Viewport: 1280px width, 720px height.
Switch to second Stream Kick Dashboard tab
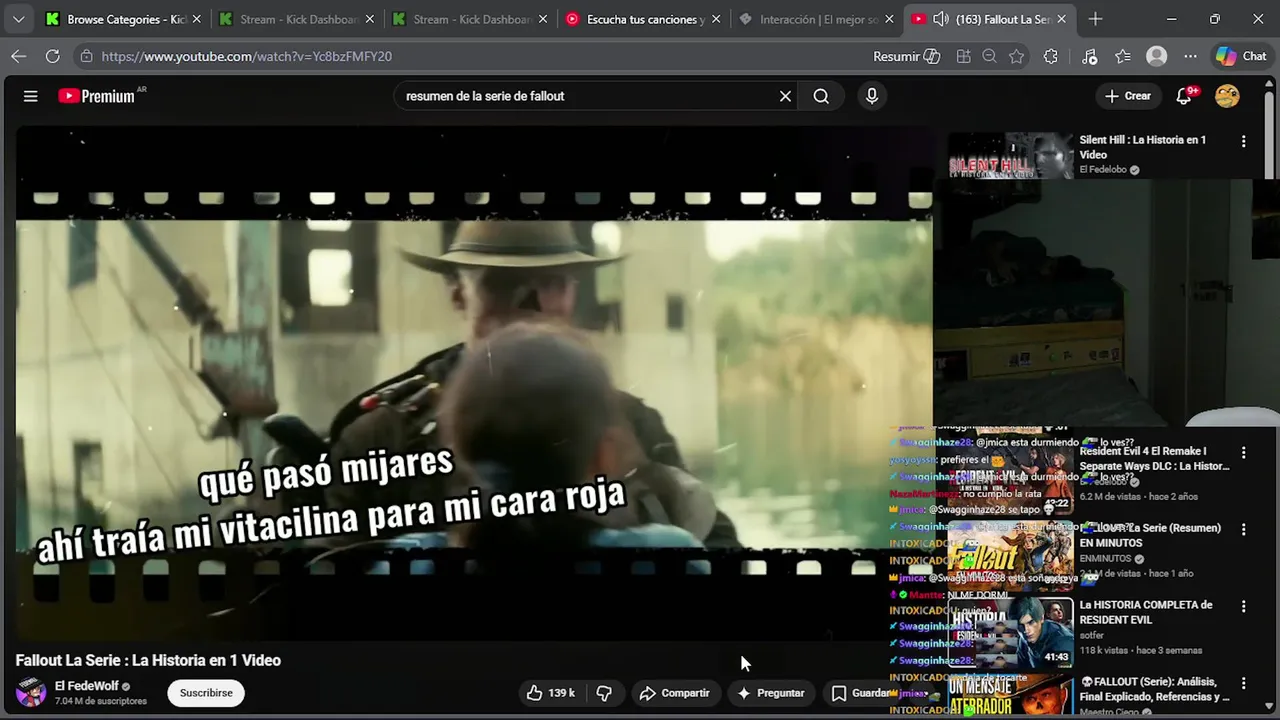tap(469, 19)
